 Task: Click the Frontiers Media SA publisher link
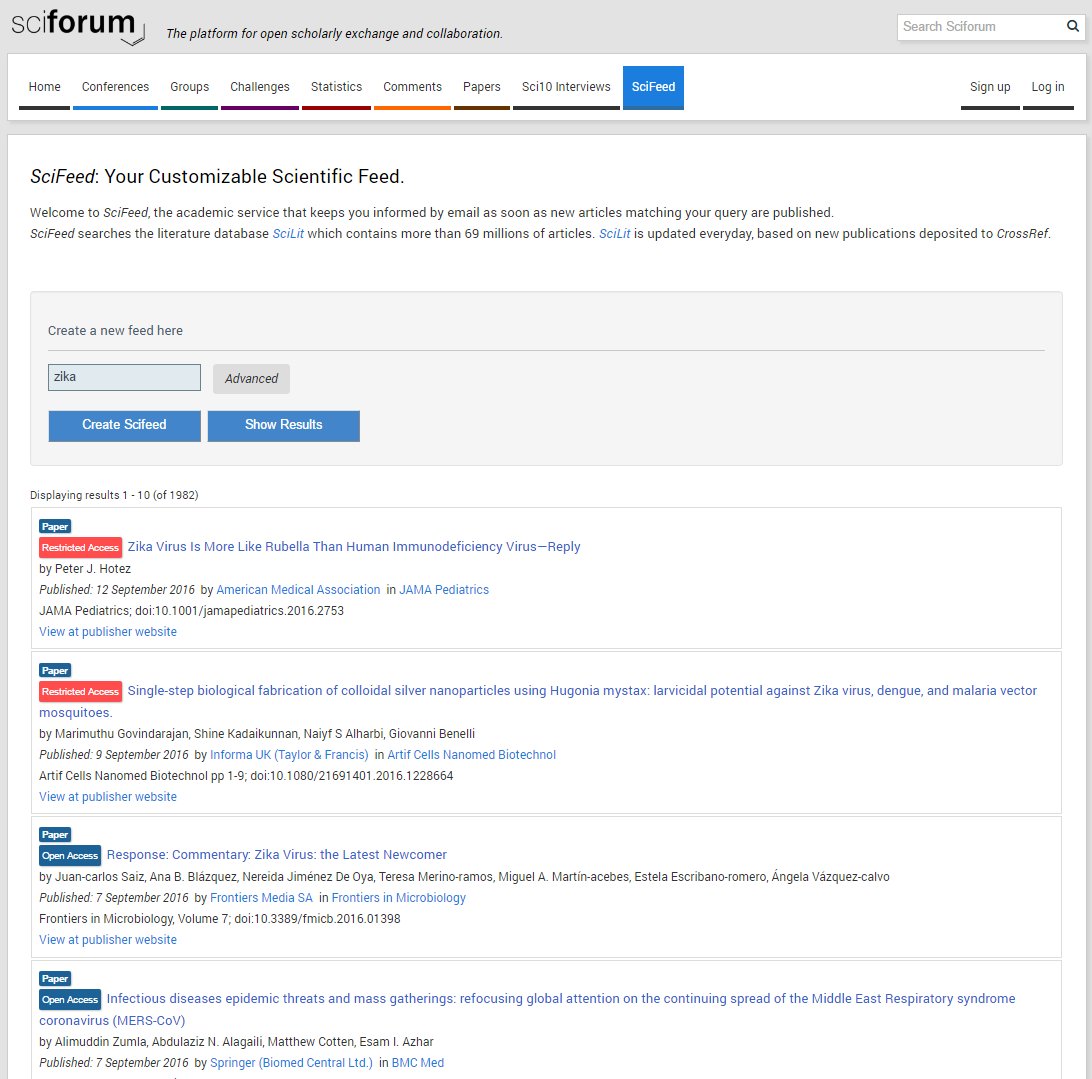click(x=261, y=898)
